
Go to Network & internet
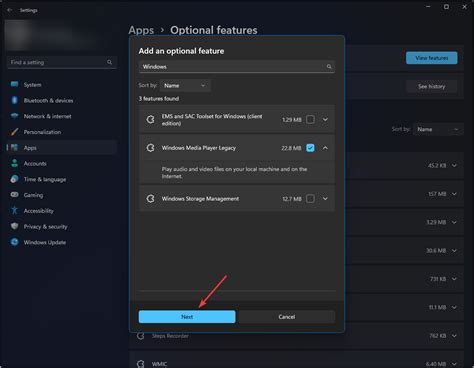tap(62, 116)
